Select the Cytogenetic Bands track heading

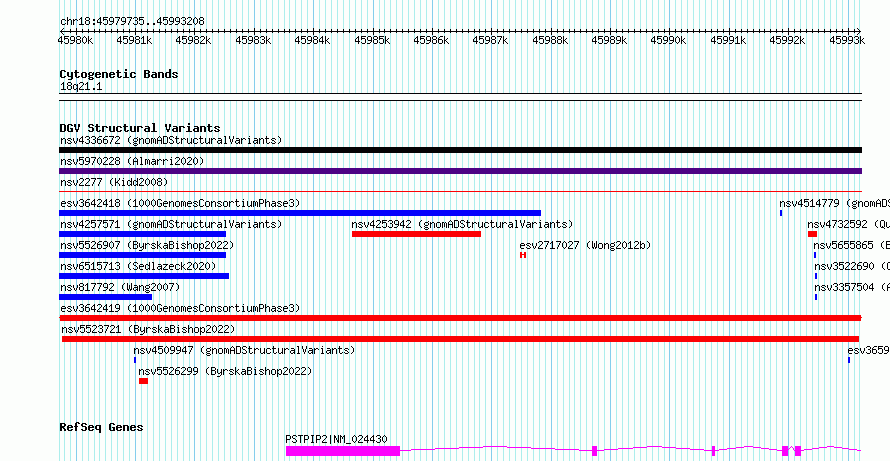click(x=119, y=74)
